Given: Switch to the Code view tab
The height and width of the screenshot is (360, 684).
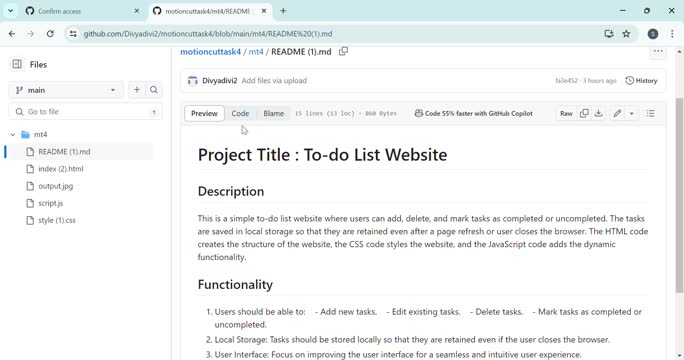Looking at the screenshot, I should pos(240,113).
